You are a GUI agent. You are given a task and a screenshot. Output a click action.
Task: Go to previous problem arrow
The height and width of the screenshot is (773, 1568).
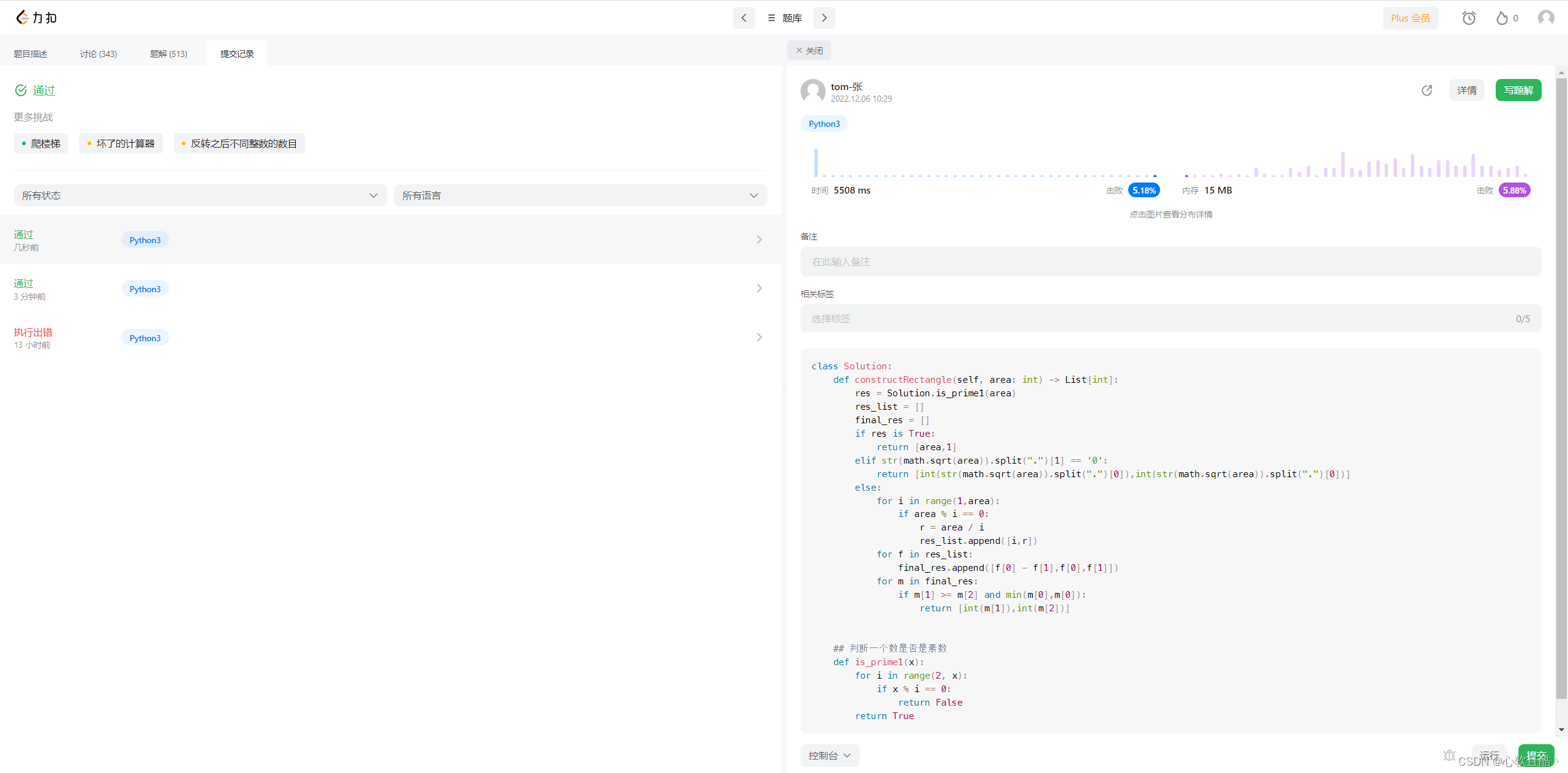[x=744, y=18]
